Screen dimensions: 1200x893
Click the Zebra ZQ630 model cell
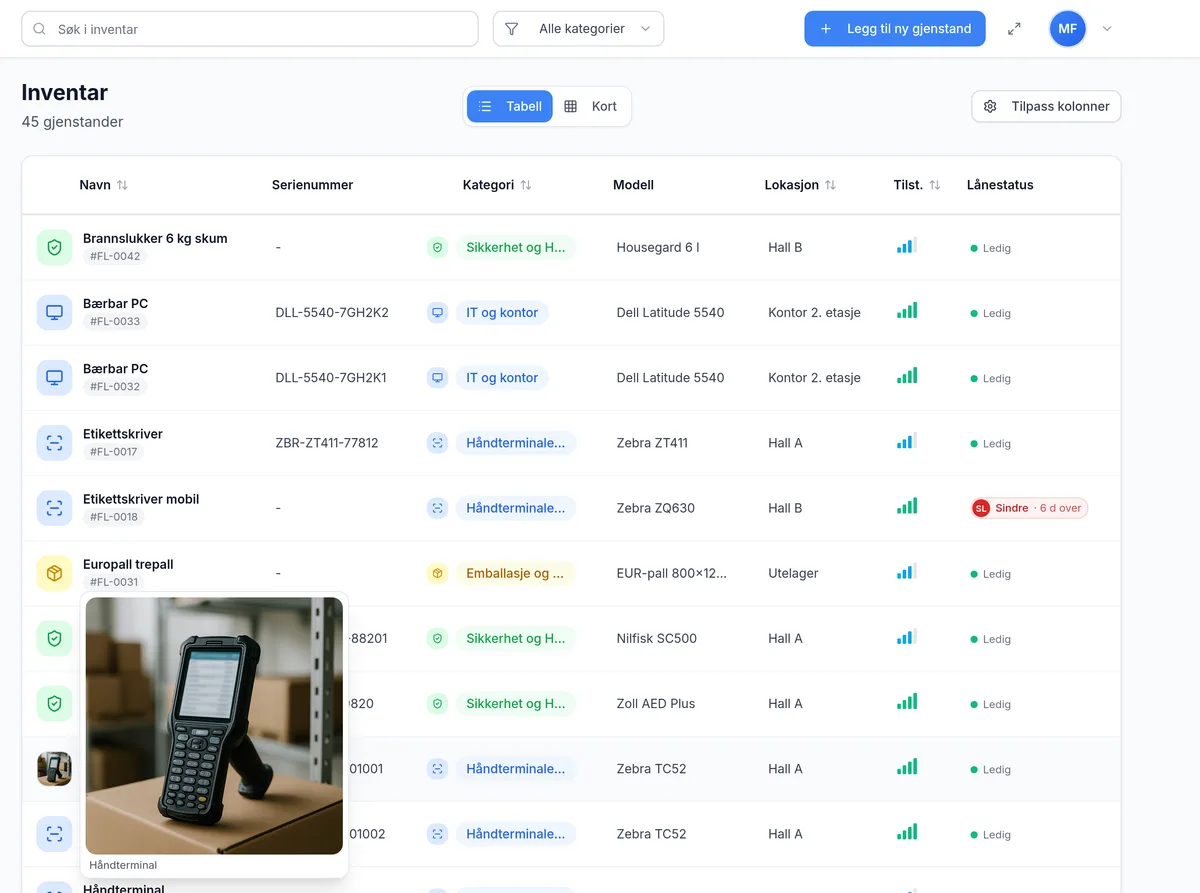pyautogui.click(x=656, y=508)
